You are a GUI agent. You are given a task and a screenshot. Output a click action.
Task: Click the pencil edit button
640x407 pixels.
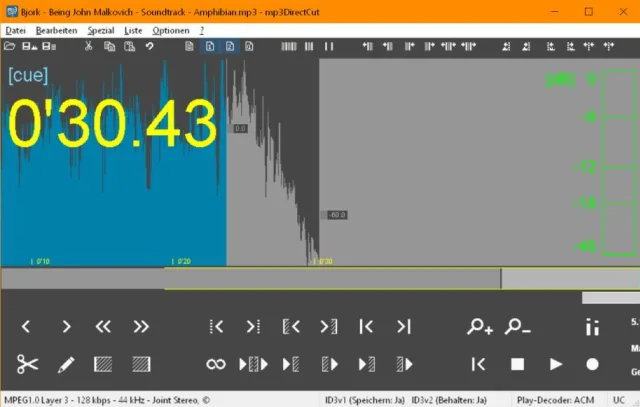66,364
